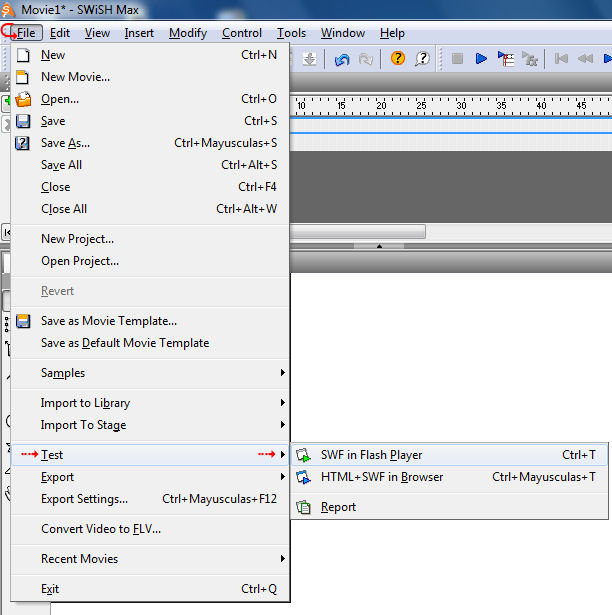
Task: Select Report in Test submenu
Action: (x=449, y=507)
